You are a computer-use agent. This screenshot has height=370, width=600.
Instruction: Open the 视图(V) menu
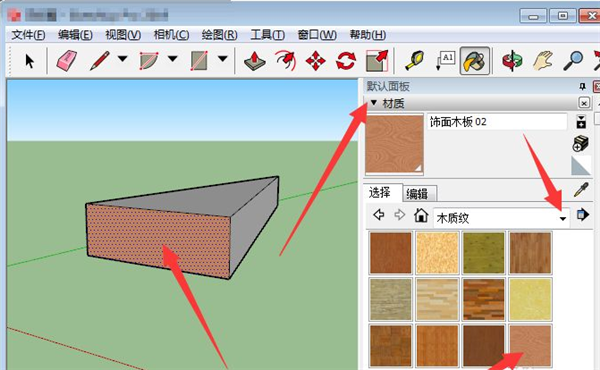point(123,35)
